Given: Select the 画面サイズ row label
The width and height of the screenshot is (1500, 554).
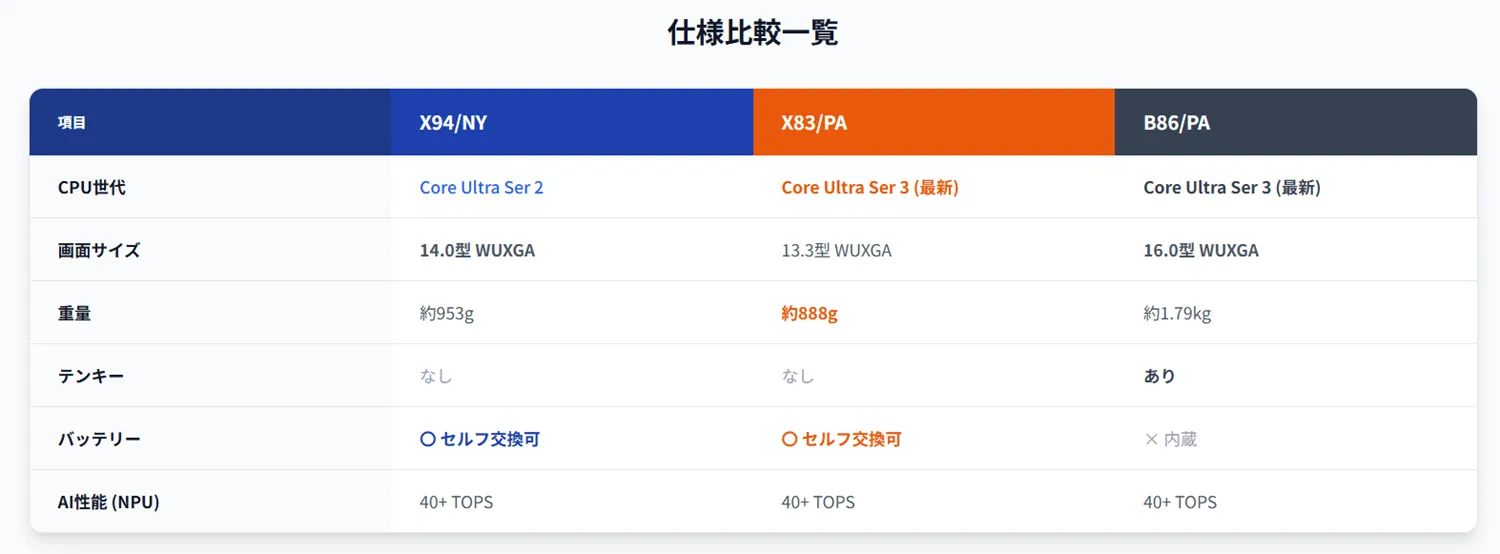Looking at the screenshot, I should (99, 250).
